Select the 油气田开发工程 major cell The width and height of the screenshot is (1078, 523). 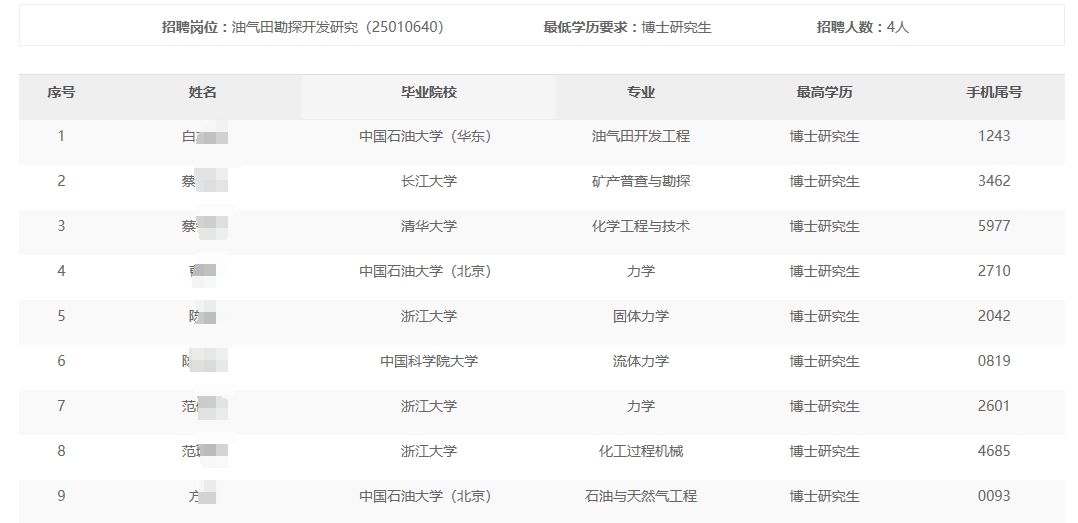pyautogui.click(x=641, y=136)
